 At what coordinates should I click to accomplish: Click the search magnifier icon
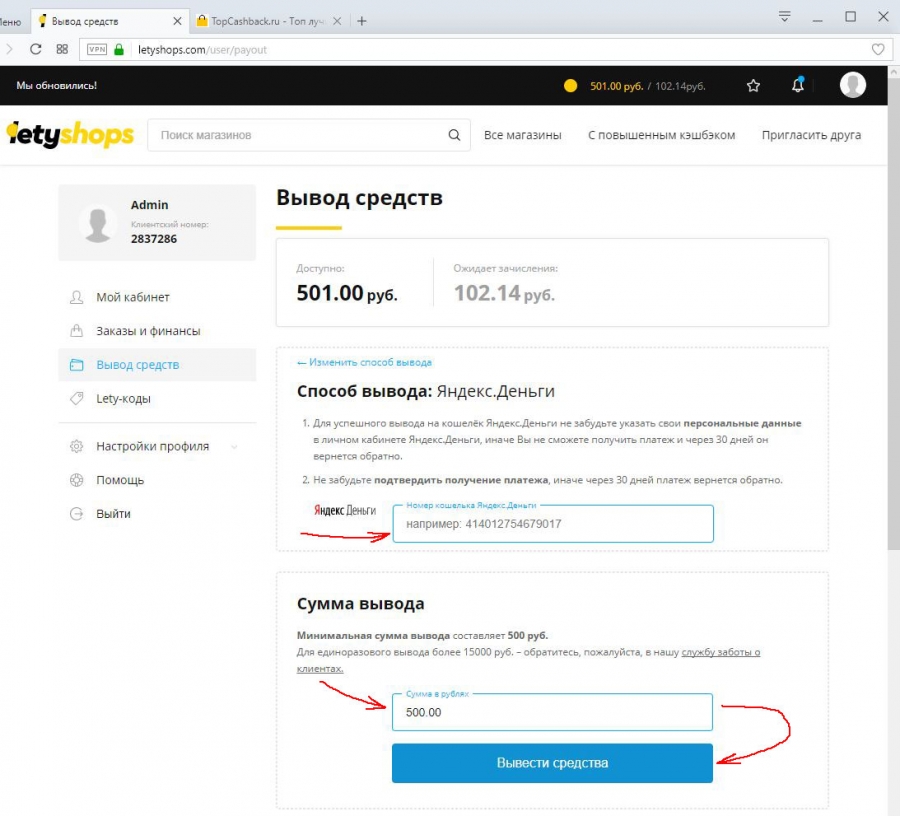pyautogui.click(x=454, y=135)
